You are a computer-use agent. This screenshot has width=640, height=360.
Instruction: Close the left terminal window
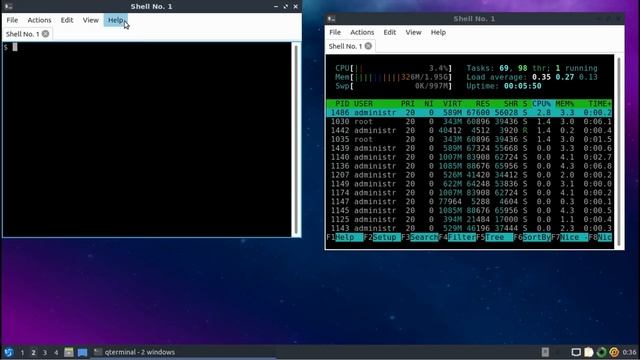click(296, 7)
